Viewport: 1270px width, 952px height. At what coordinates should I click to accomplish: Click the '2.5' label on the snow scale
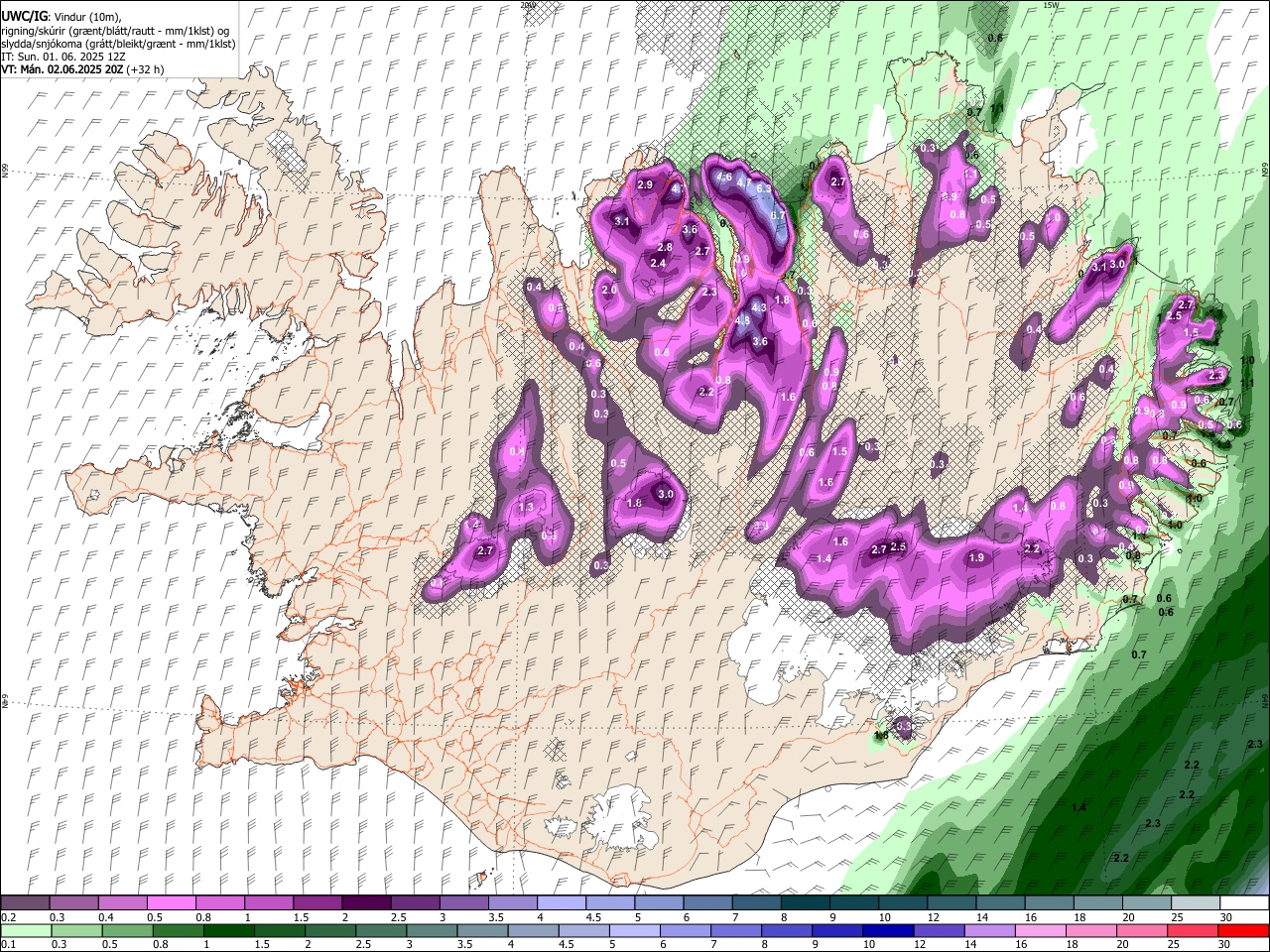[399, 917]
